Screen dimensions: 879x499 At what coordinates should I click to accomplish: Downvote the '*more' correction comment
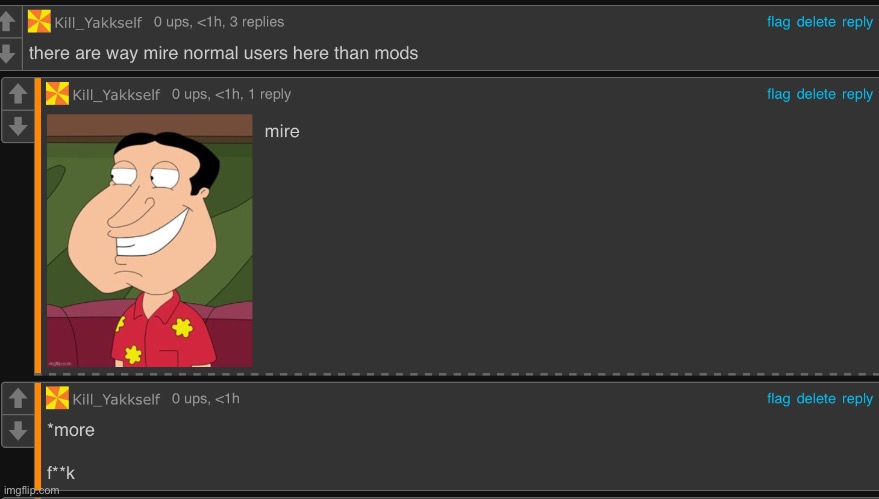[x=17, y=431]
